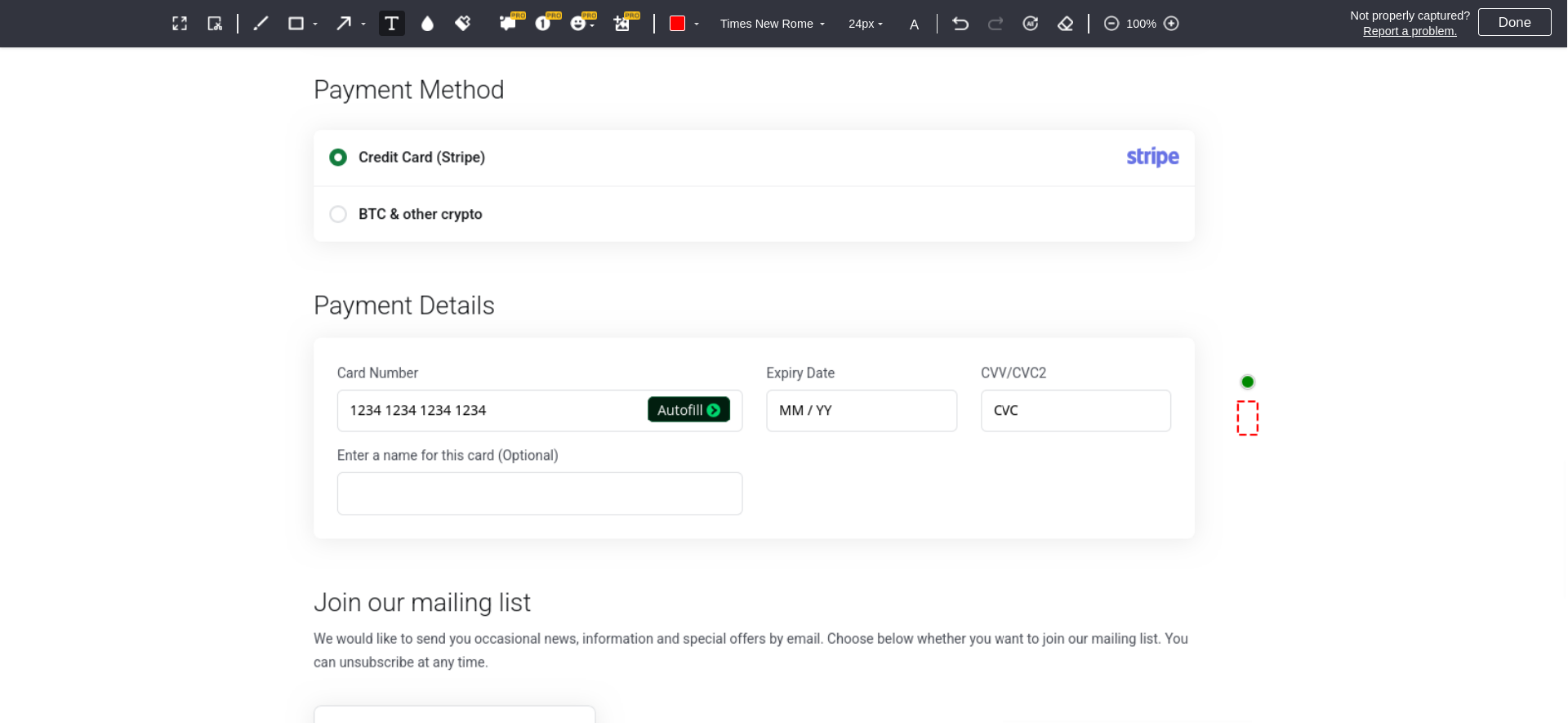Viewport: 1568px width, 723px height.
Task: Click the Report a problem link
Action: (x=1410, y=31)
